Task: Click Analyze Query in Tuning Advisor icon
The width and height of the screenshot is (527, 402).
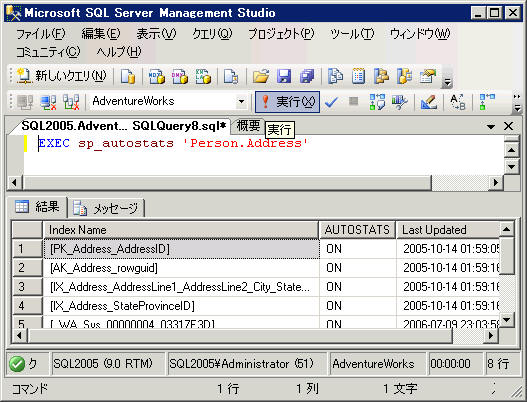Action: coord(400,102)
